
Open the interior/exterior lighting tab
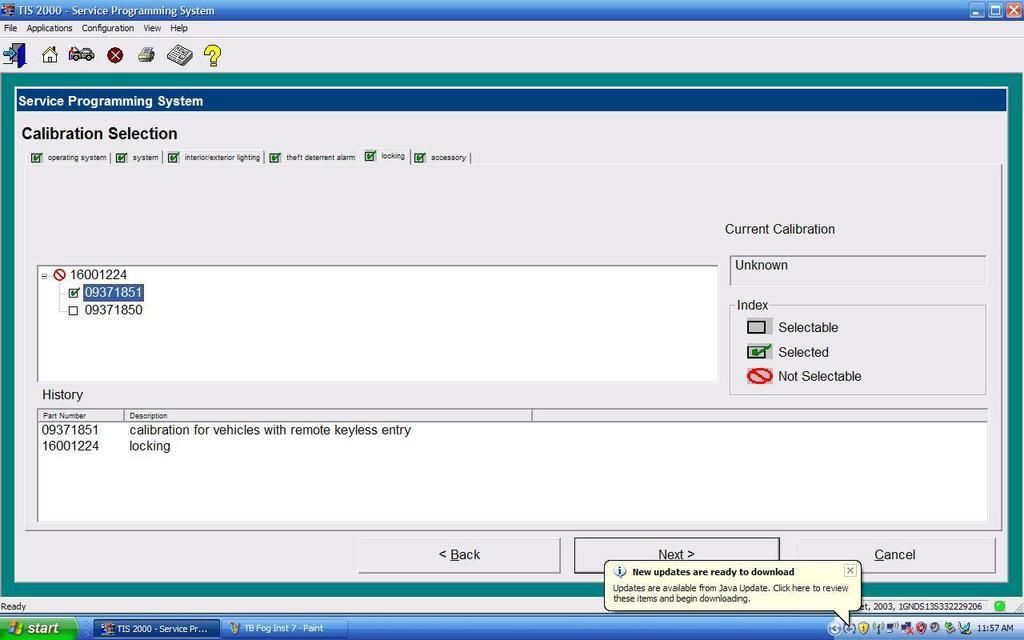point(214,157)
